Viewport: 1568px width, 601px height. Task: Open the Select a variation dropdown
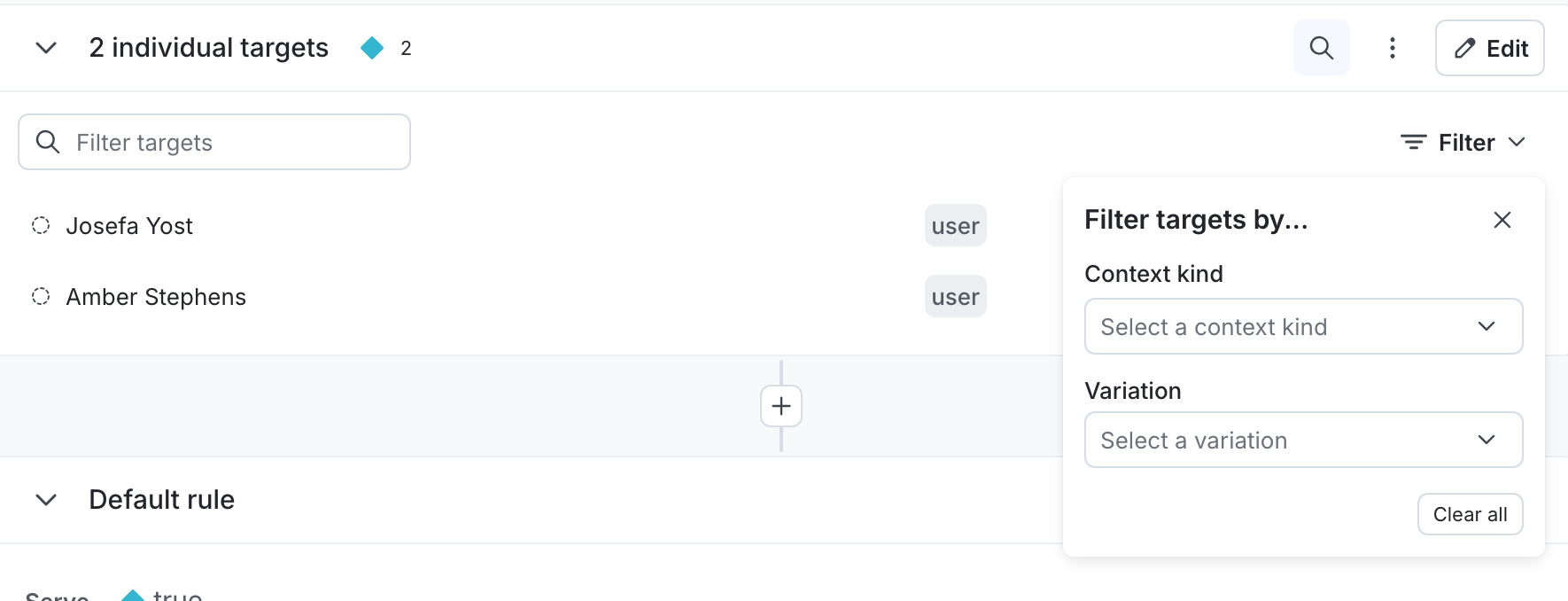click(x=1302, y=440)
